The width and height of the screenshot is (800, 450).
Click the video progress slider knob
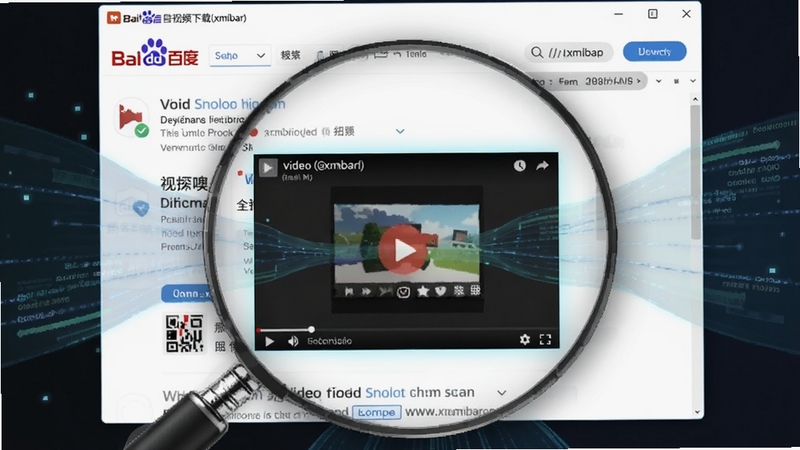[311, 330]
